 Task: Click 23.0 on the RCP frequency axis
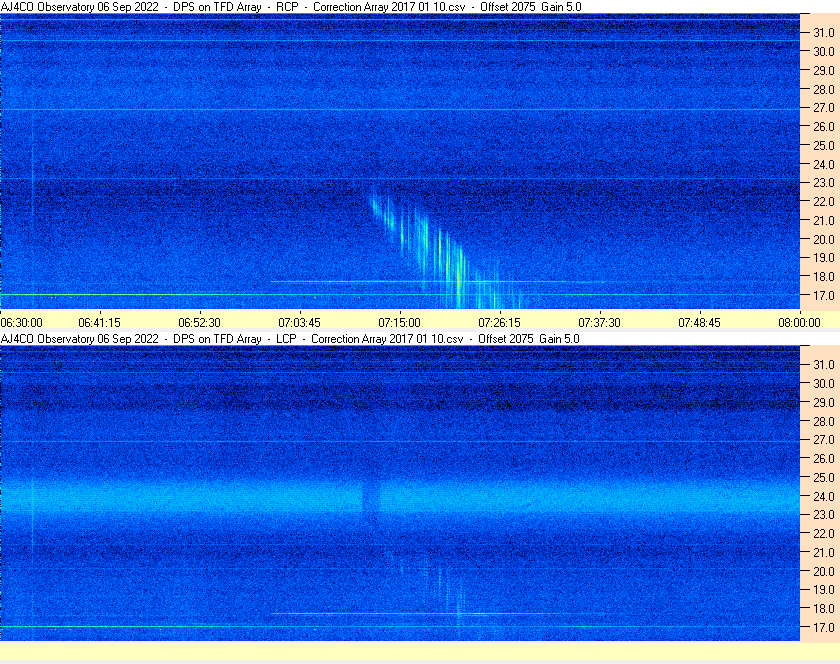pyautogui.click(x=824, y=183)
